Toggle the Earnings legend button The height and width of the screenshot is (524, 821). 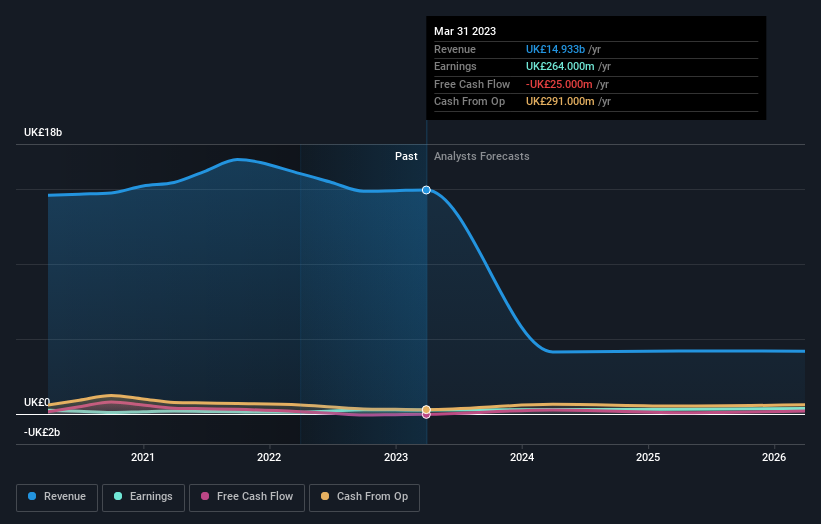coord(143,497)
